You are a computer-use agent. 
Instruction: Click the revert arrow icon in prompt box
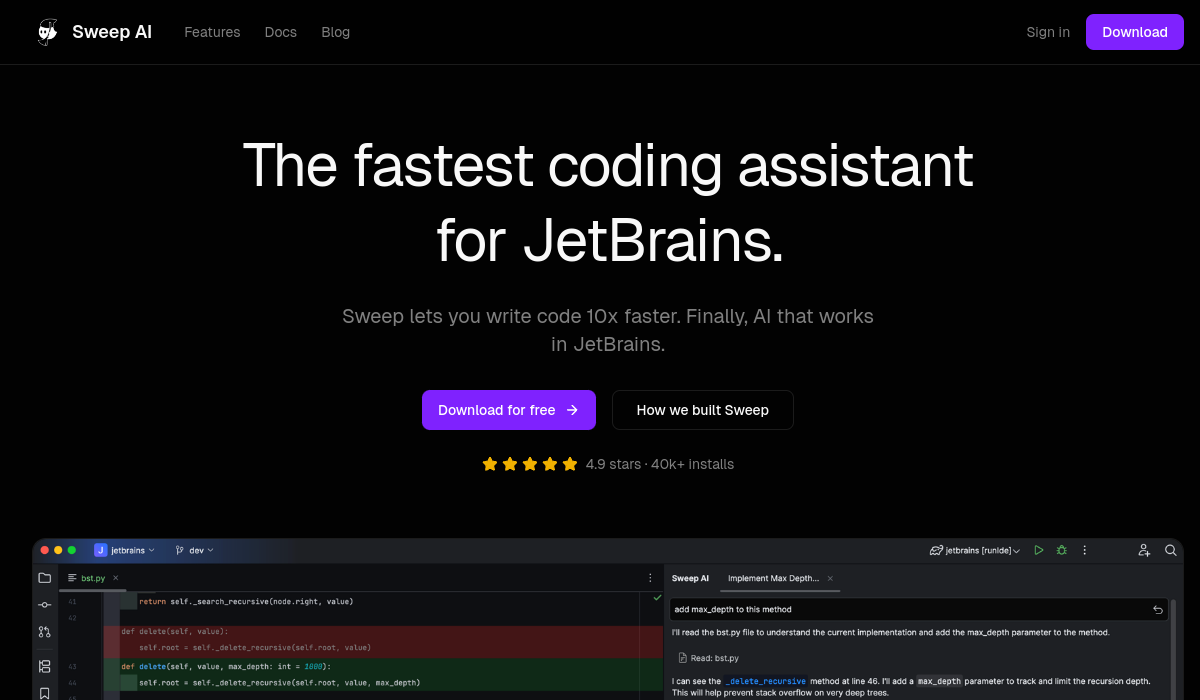[1158, 609]
